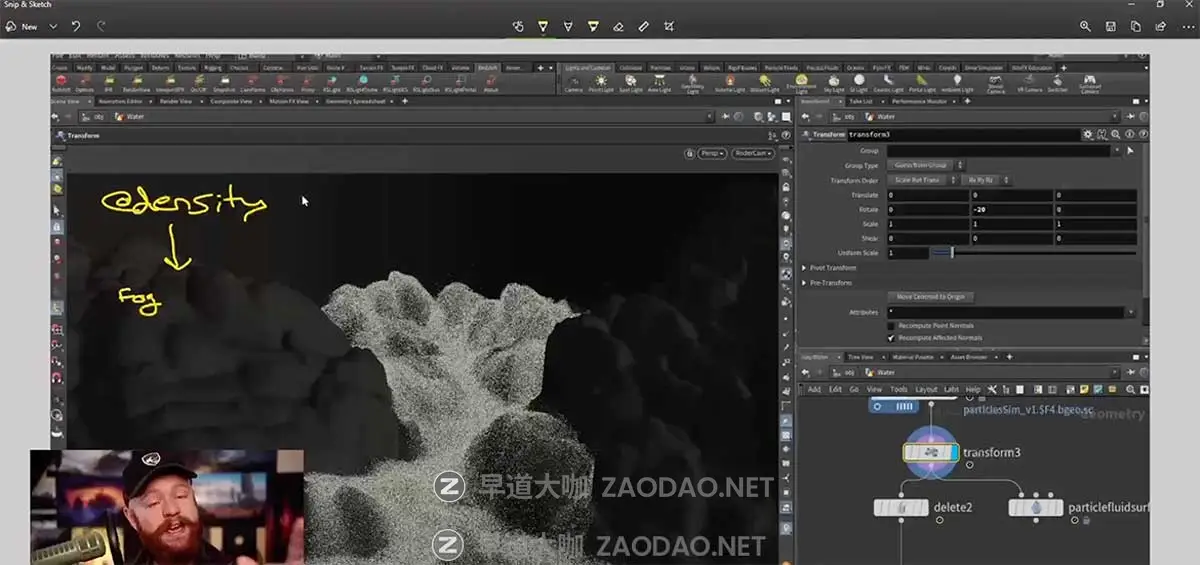Open the Group Type dropdown

click(926, 165)
